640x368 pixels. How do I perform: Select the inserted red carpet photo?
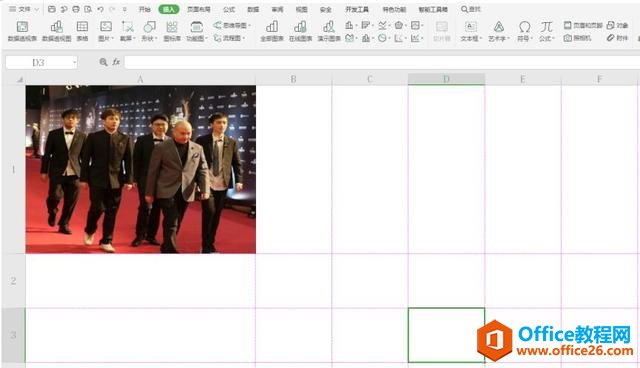point(141,169)
